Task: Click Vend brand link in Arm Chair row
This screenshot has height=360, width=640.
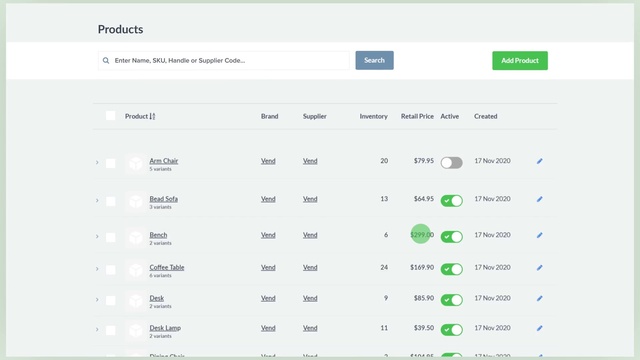Action: pyautogui.click(x=268, y=161)
